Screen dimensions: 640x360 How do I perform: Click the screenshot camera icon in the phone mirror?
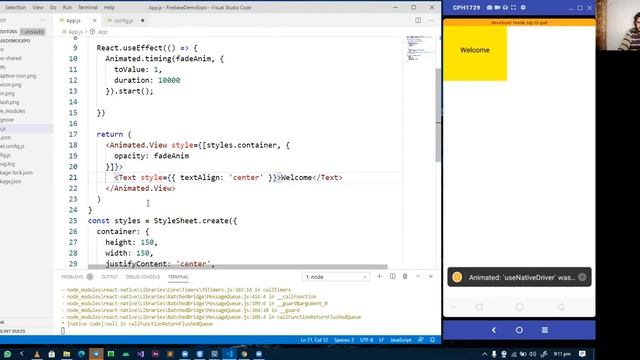[x=489, y=7]
